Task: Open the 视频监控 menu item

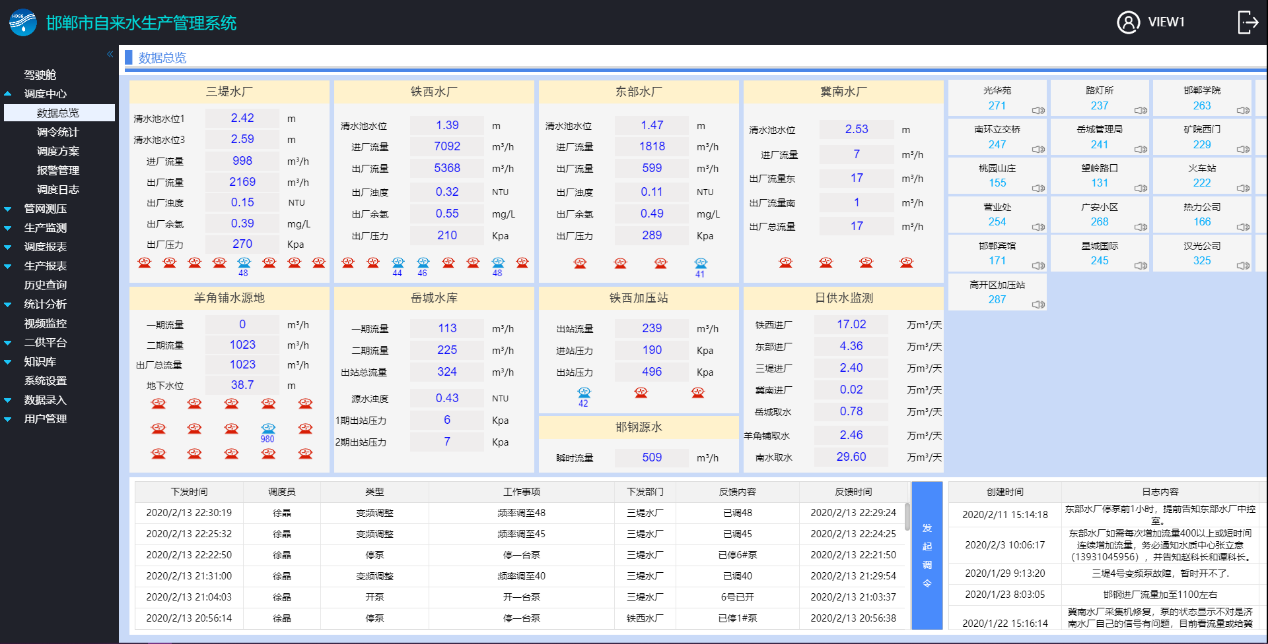Action: (46, 323)
